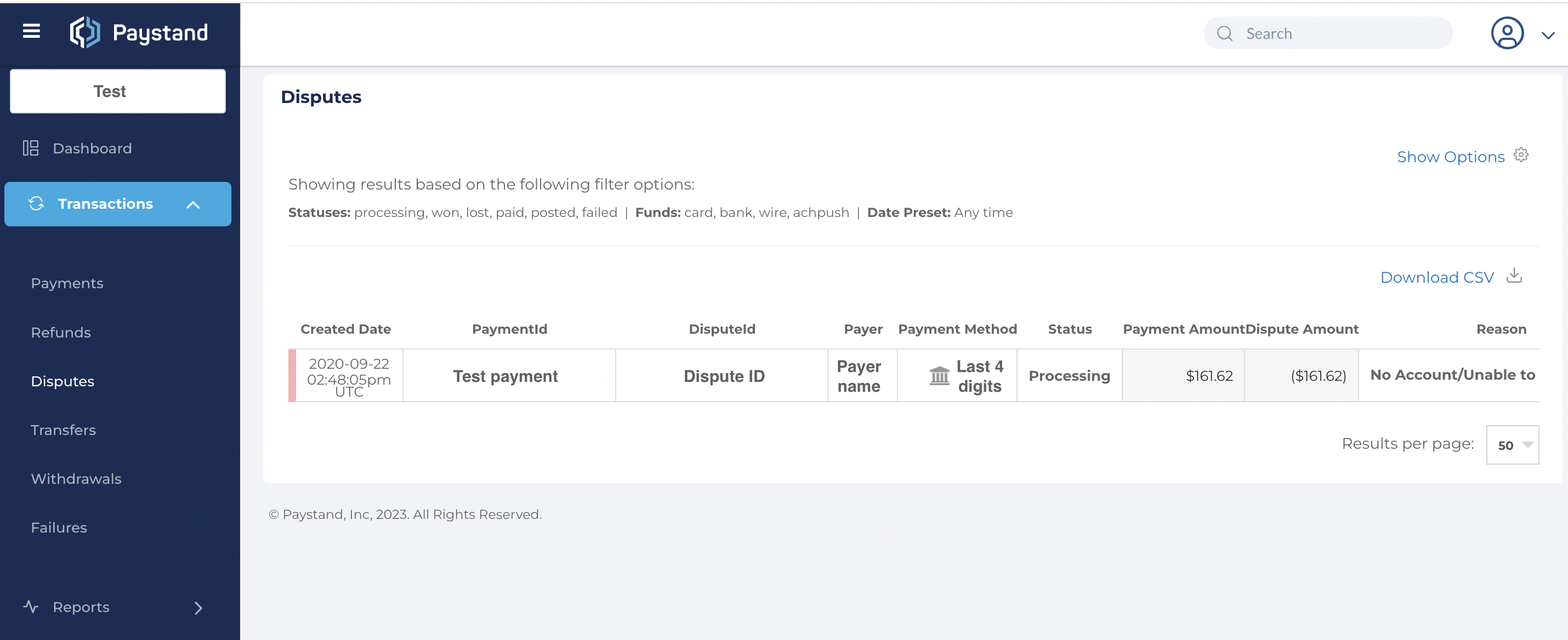Click the Dispute Amount column header
Screen dimensions: 1568x640
pos(1302,329)
